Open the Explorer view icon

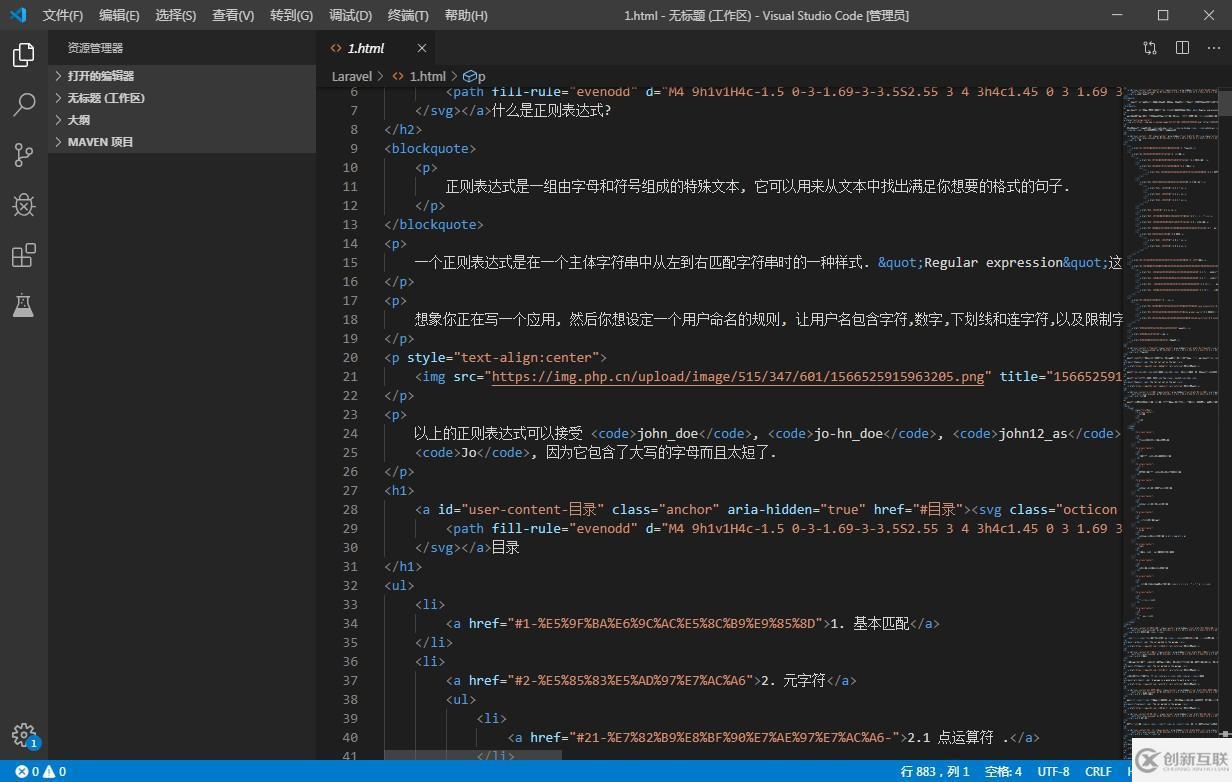coord(24,55)
